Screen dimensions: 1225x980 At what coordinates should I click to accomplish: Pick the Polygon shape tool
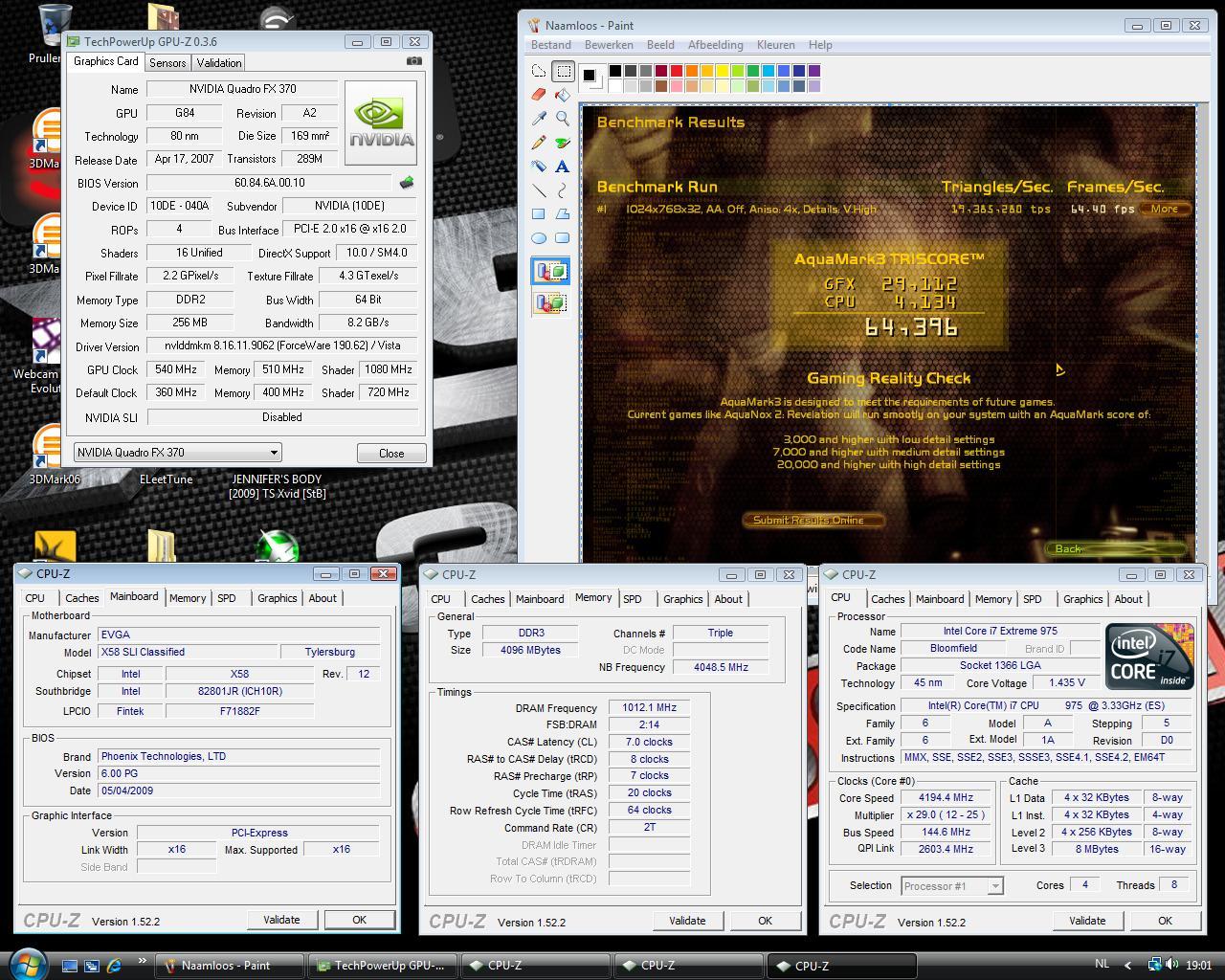tap(563, 214)
